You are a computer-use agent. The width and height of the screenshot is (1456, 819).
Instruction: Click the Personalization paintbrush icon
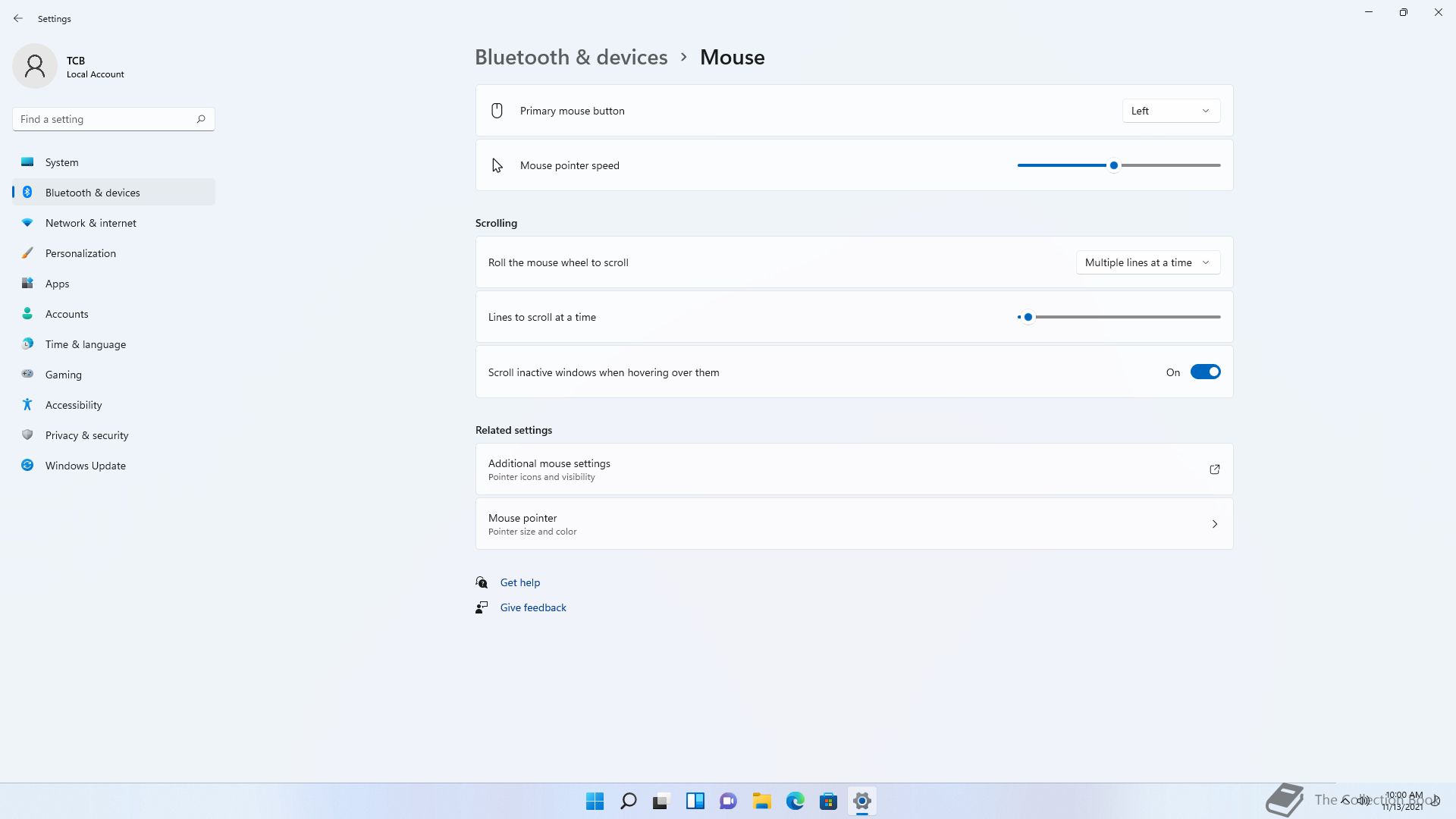[27, 253]
